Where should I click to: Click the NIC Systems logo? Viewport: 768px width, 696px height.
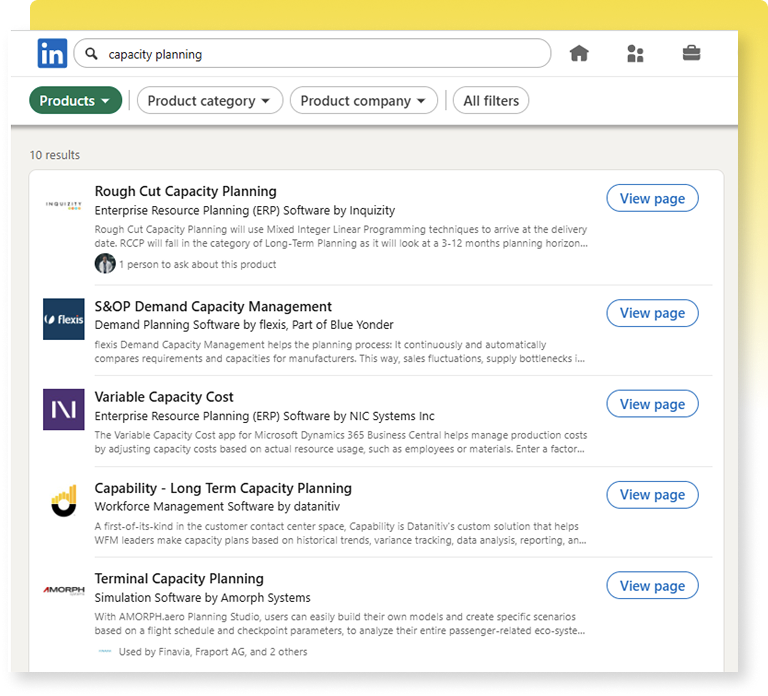[x=64, y=410]
